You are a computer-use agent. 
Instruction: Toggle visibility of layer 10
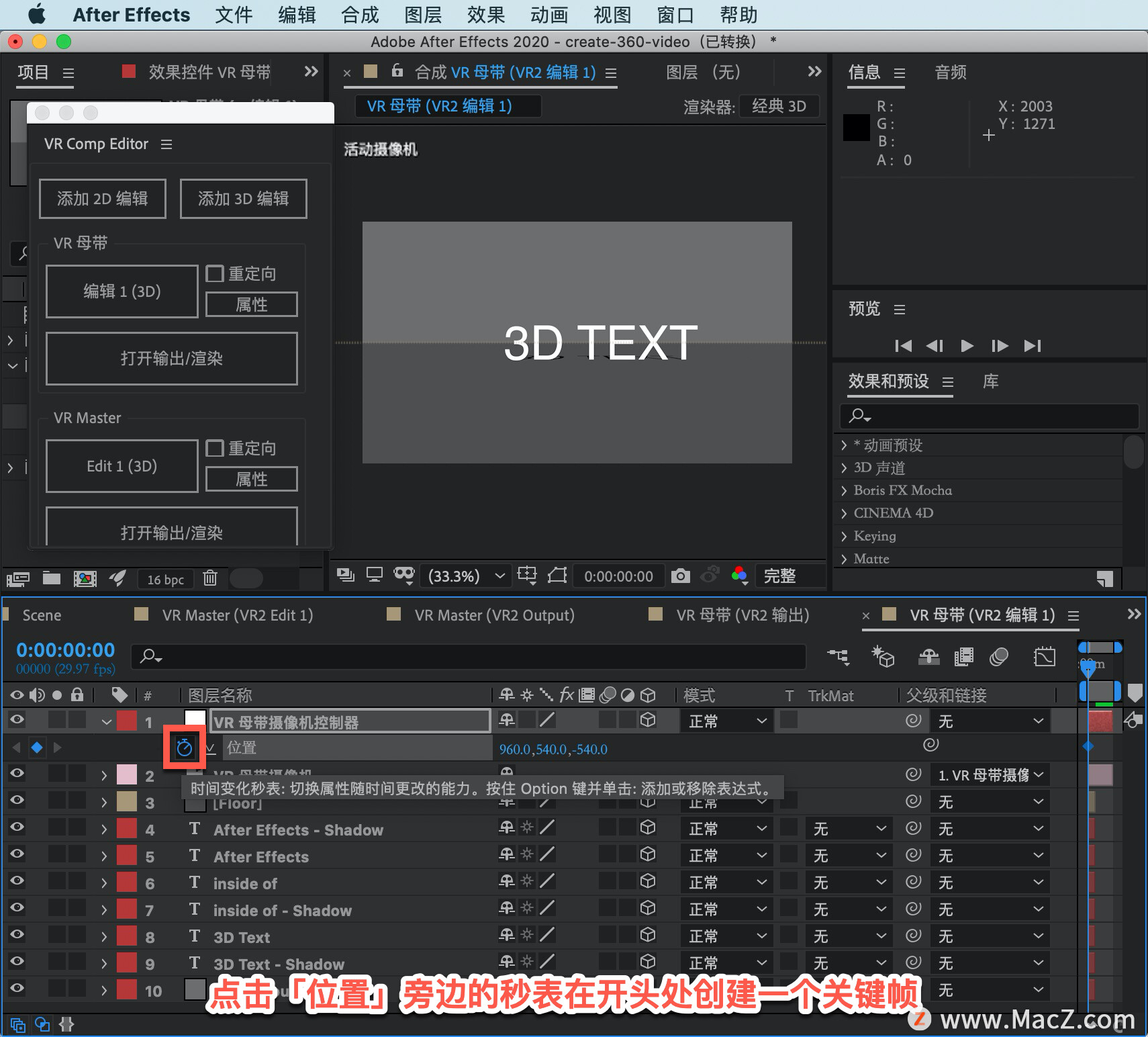pyautogui.click(x=17, y=988)
